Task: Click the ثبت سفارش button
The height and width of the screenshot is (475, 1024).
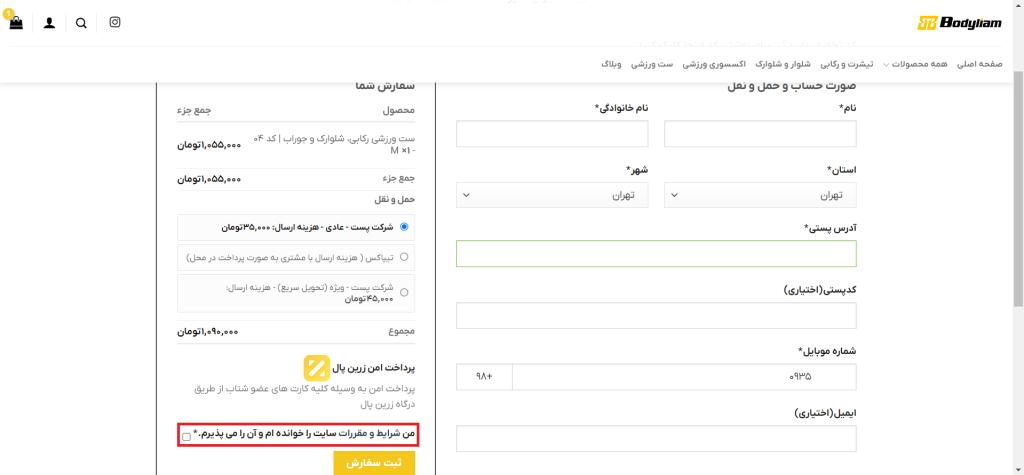Action: [x=374, y=463]
